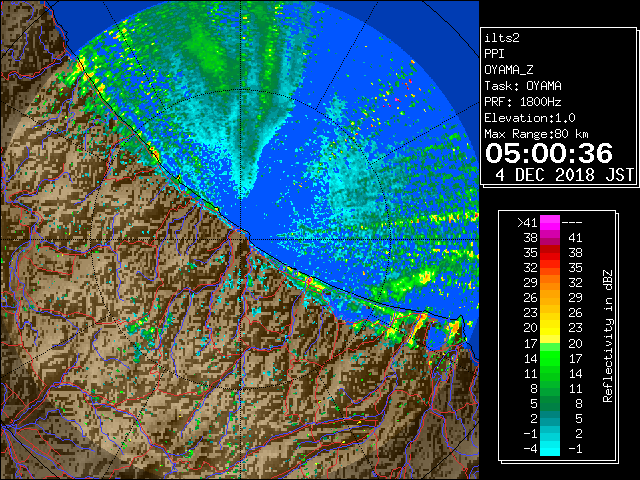
Task: Click the 'Max Range:80 km' line
Action: coord(536,134)
